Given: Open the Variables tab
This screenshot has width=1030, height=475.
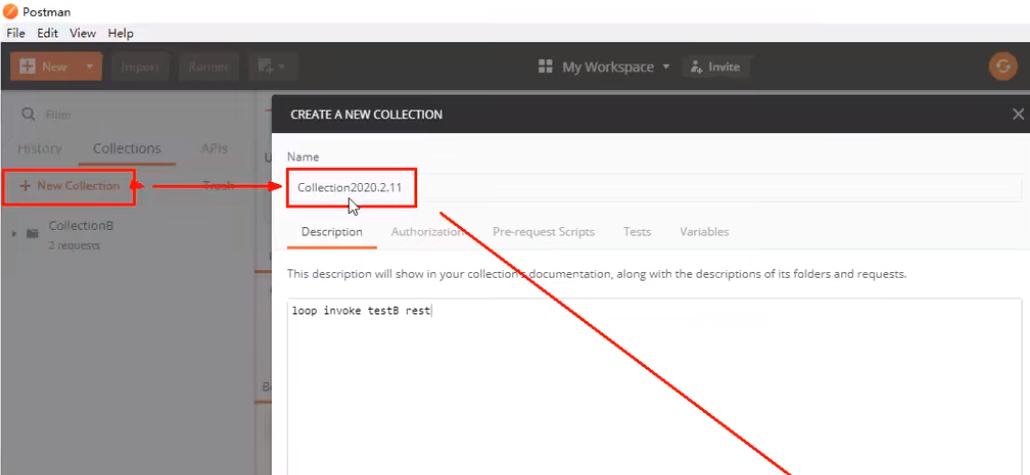Looking at the screenshot, I should (704, 232).
